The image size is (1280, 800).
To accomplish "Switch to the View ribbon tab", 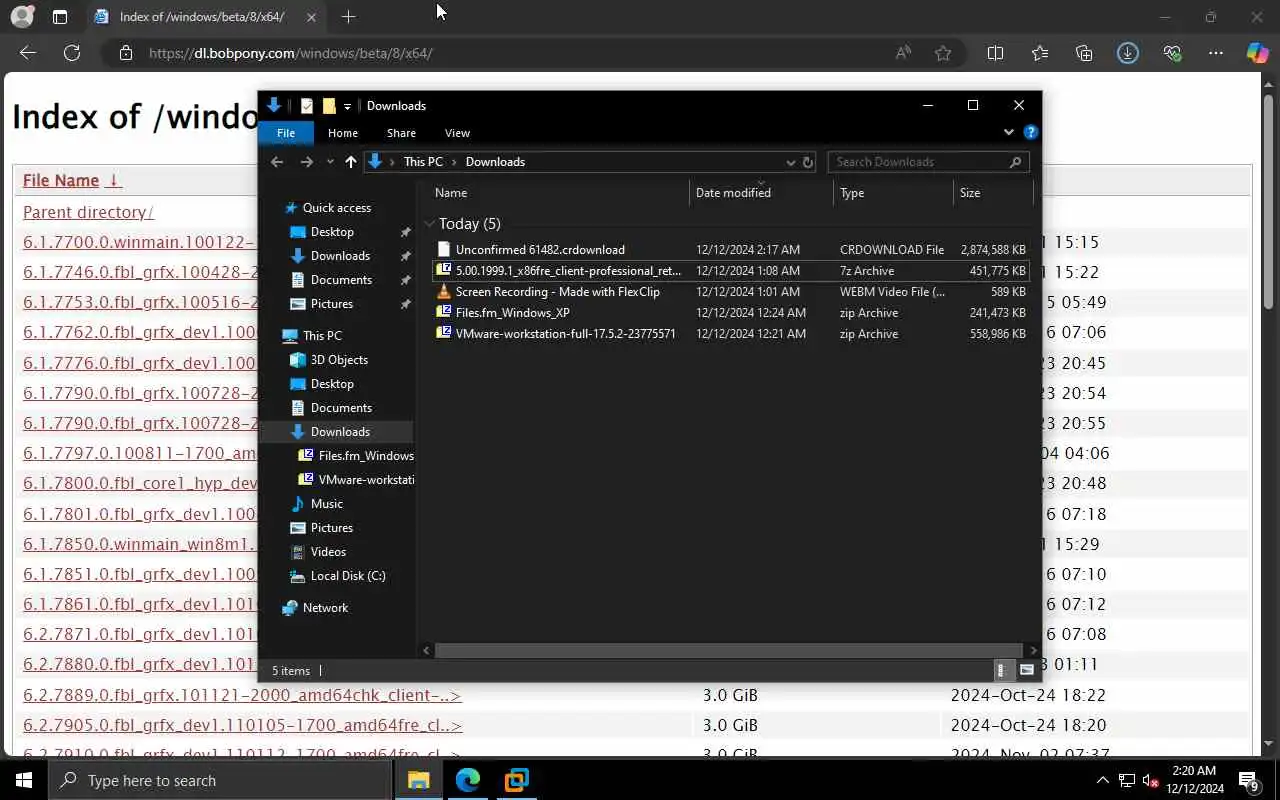I will [457, 133].
